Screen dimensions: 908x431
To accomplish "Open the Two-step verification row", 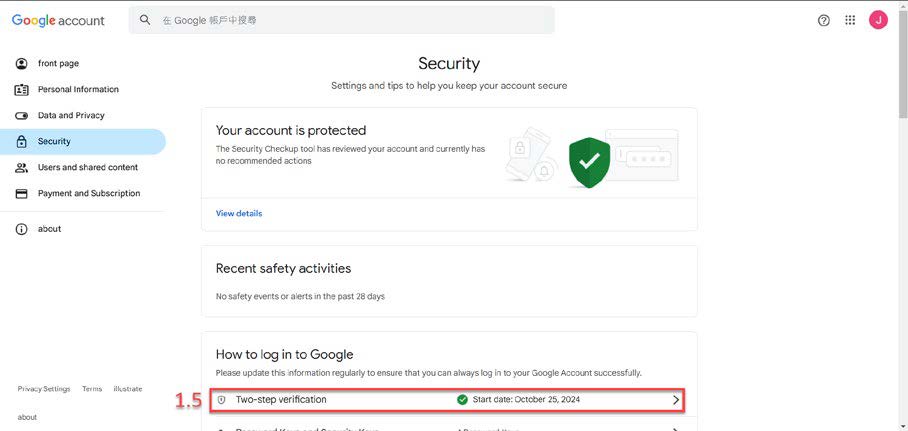I will (446, 400).
